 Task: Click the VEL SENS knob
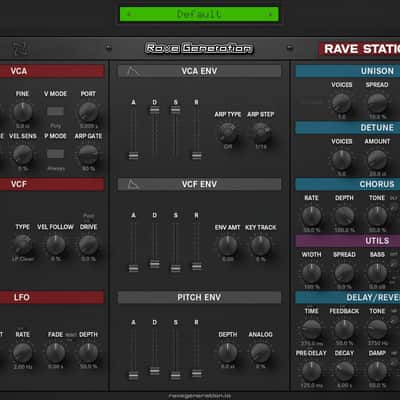(x=22, y=154)
